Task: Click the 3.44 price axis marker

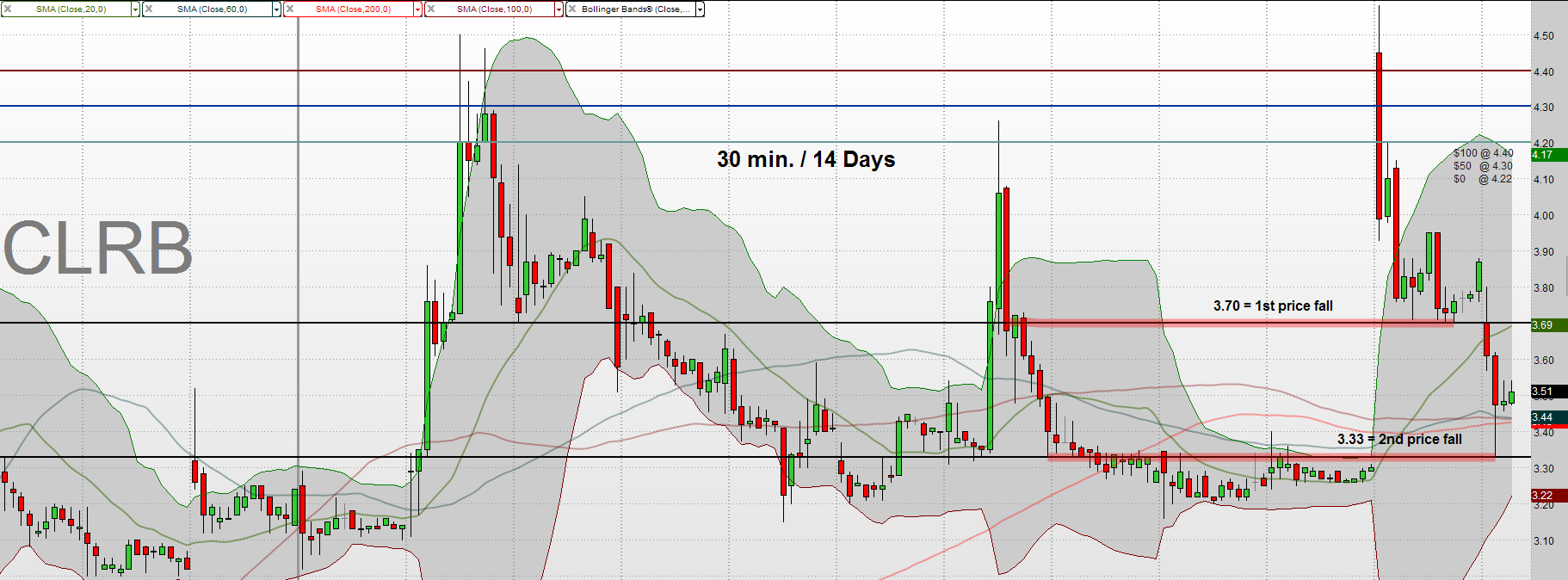Action: (1549, 417)
